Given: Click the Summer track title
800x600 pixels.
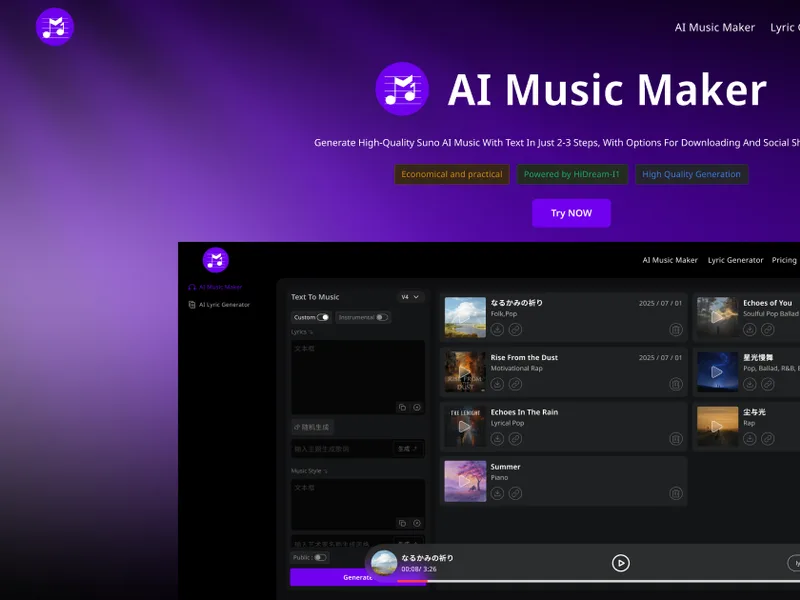Looking at the screenshot, I should pyautogui.click(x=505, y=467).
